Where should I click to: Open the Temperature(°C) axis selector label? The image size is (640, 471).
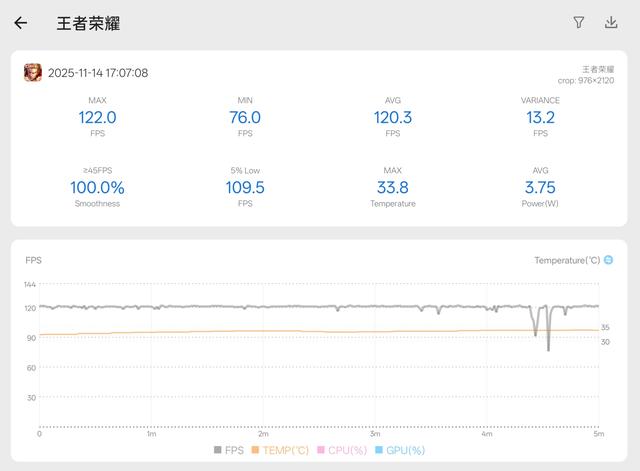coord(567,260)
